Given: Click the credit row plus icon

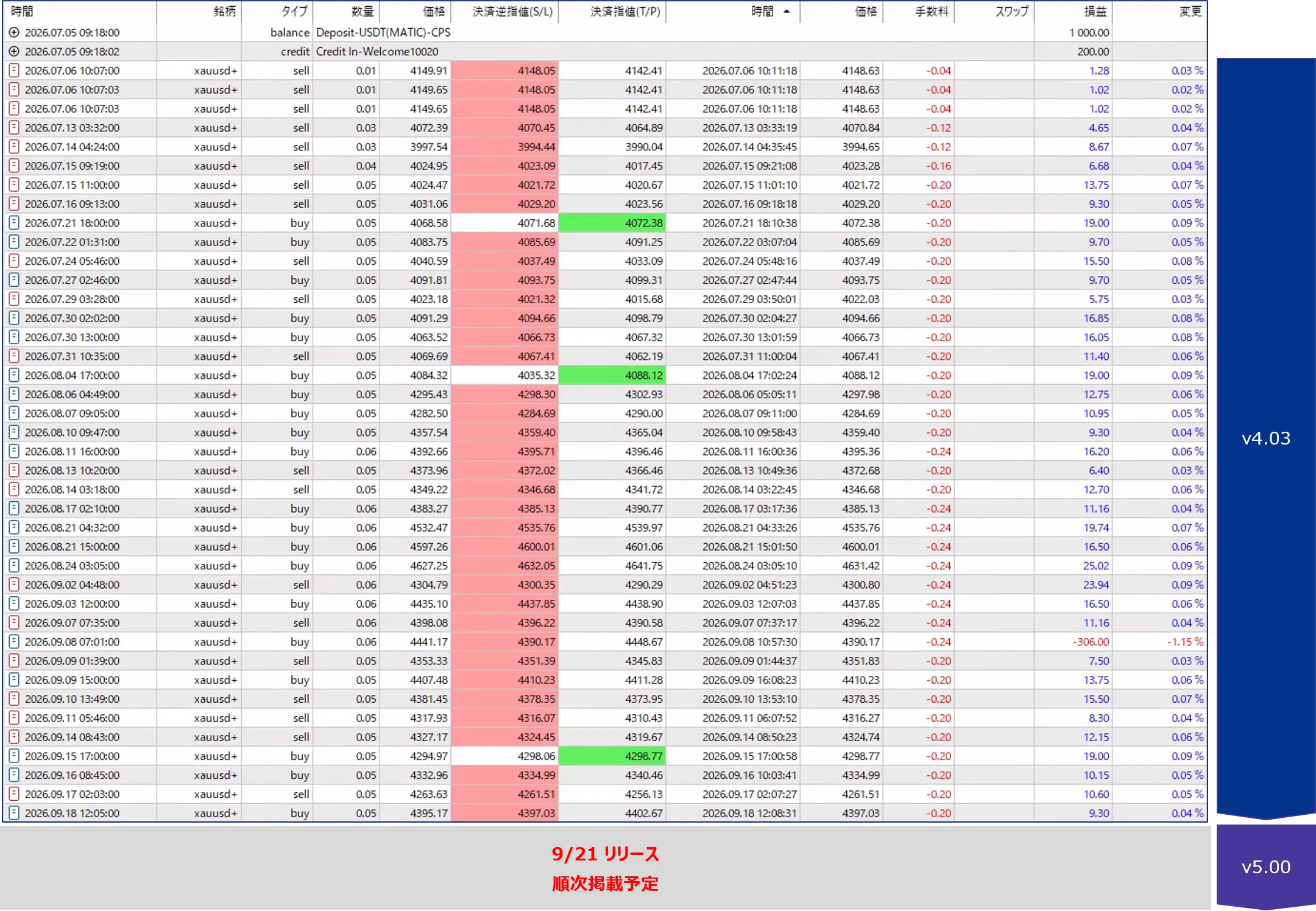Looking at the screenshot, I should coord(14,52).
